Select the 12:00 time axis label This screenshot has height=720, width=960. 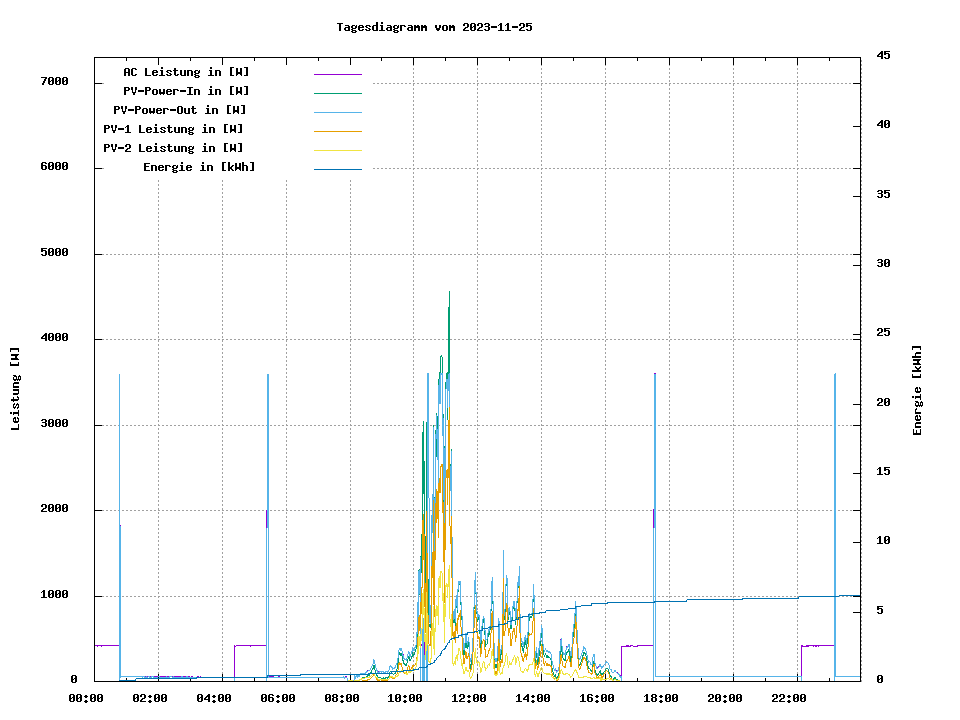[469, 698]
